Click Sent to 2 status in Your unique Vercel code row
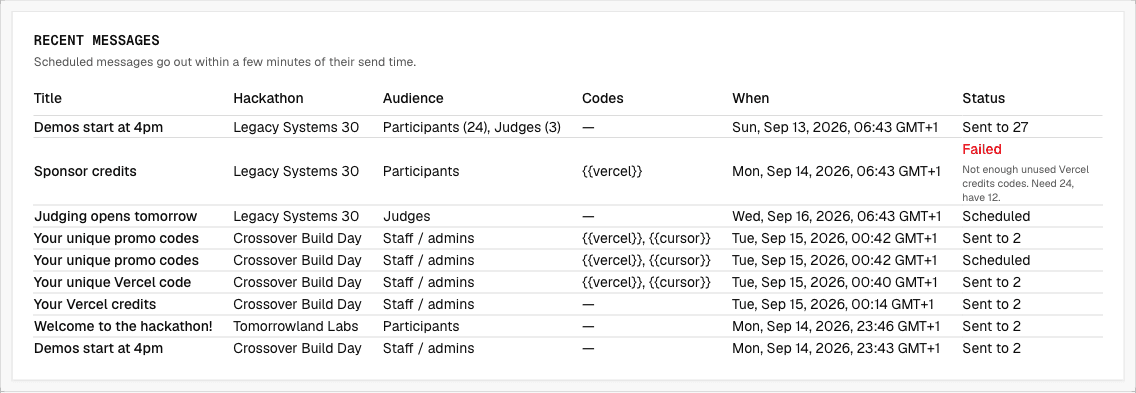 (x=991, y=282)
